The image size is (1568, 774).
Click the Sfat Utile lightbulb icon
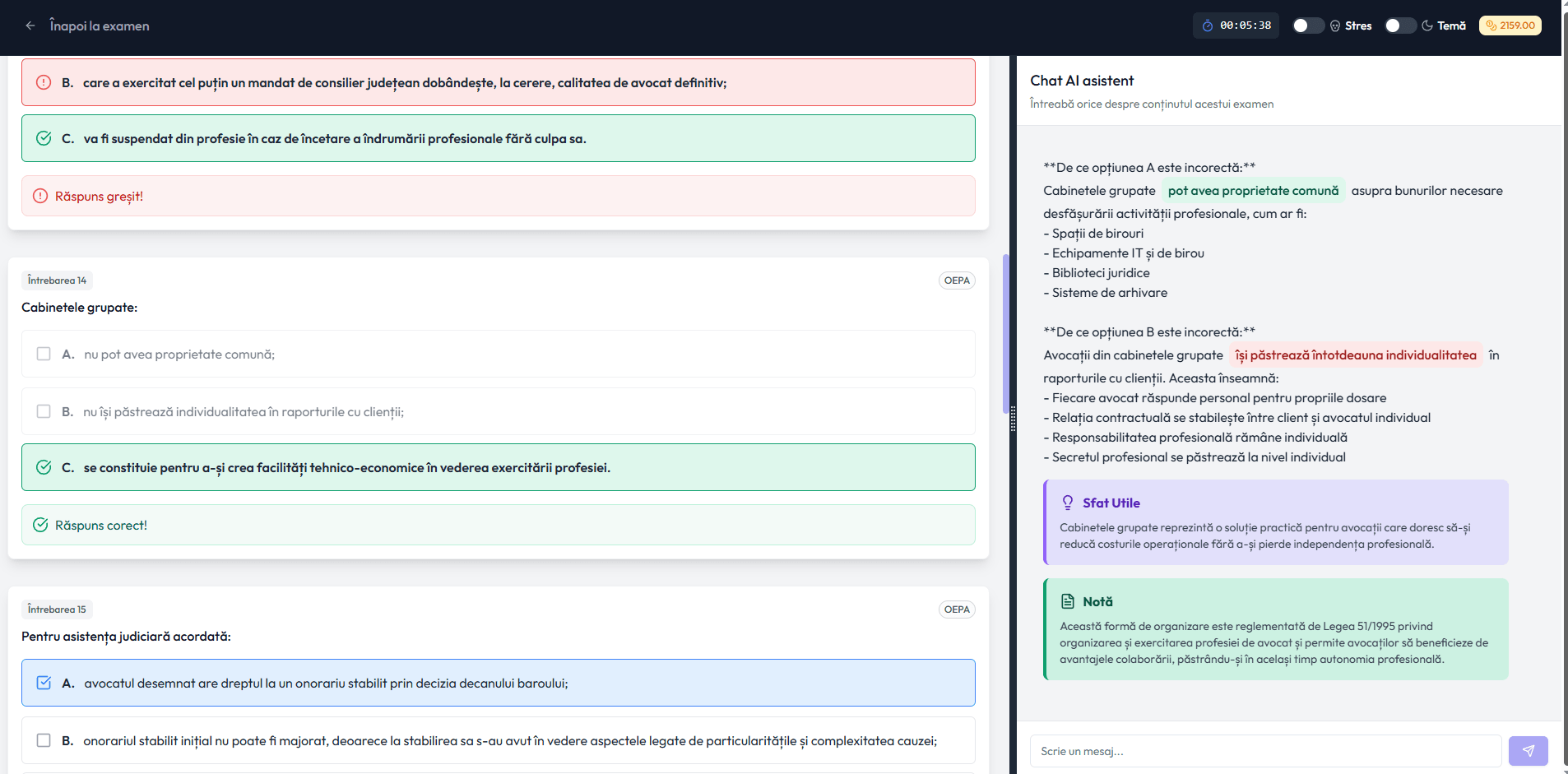1068,503
